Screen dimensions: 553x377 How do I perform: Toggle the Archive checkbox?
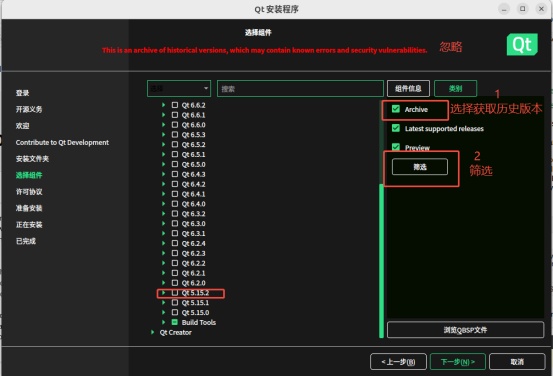click(x=396, y=109)
